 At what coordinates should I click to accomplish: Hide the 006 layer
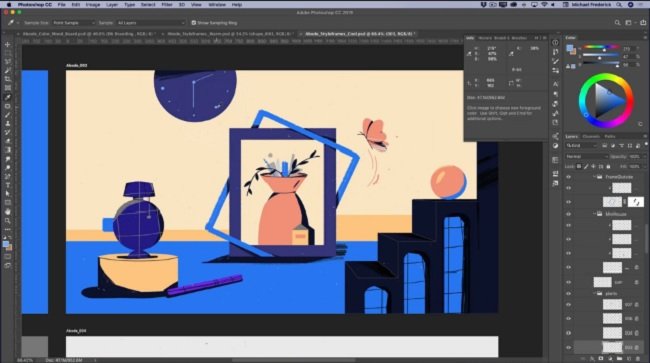click(x=569, y=319)
